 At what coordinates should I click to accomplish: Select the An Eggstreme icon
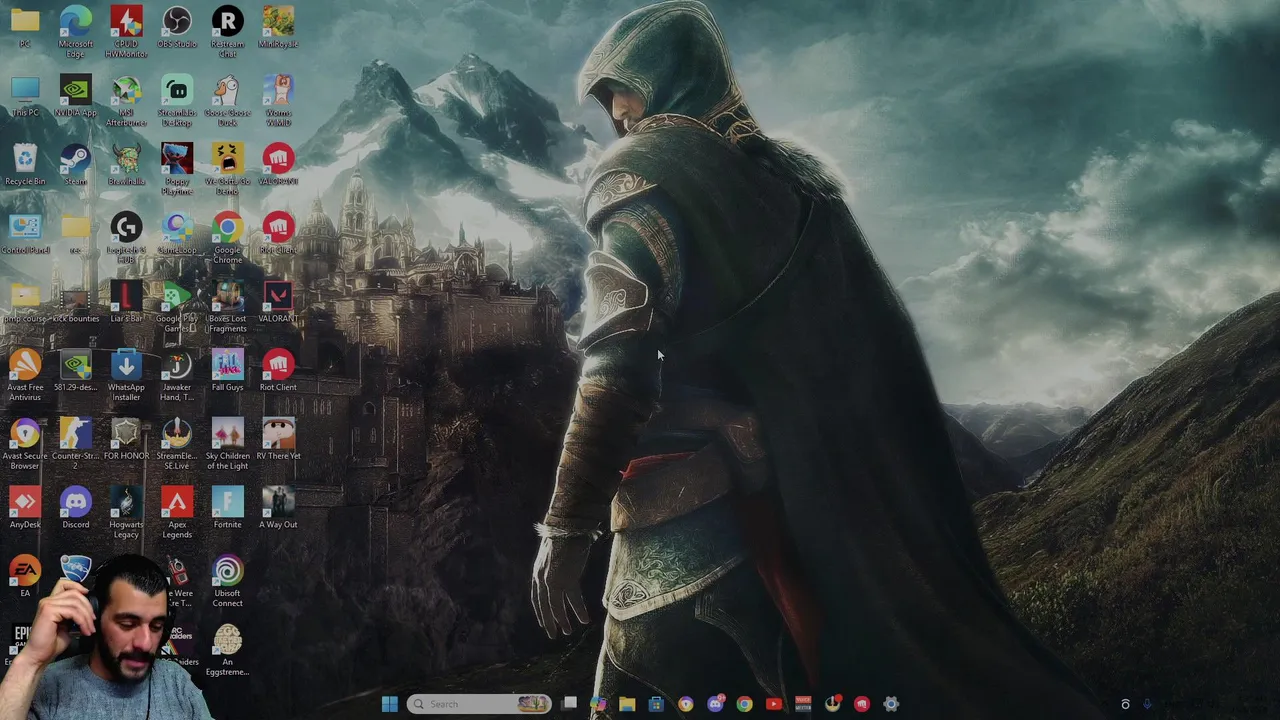(x=227, y=650)
